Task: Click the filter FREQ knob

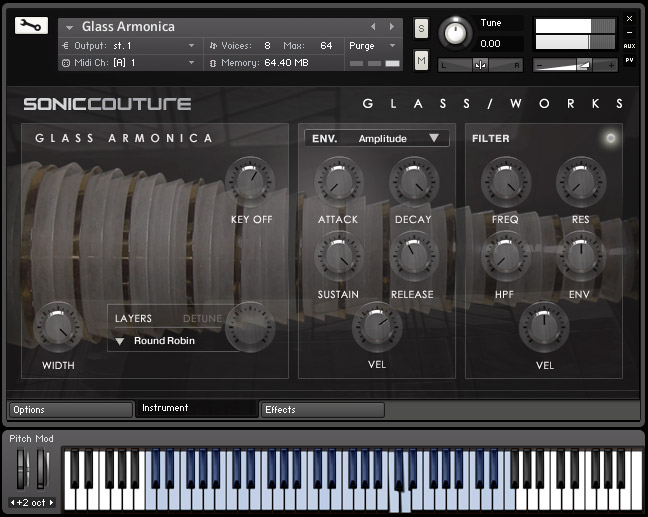Action: 506,182
